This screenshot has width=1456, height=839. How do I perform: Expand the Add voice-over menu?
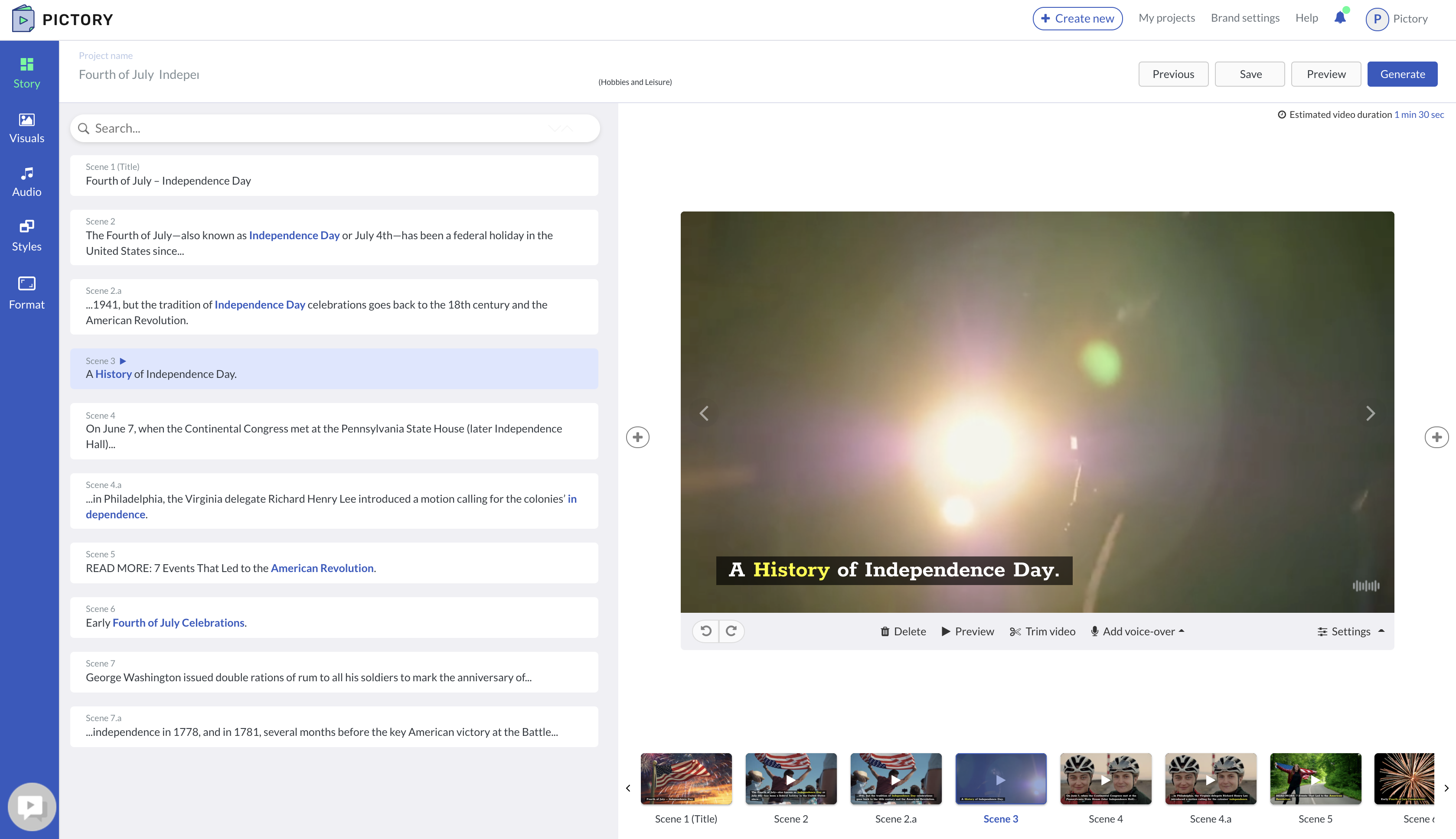click(1138, 631)
